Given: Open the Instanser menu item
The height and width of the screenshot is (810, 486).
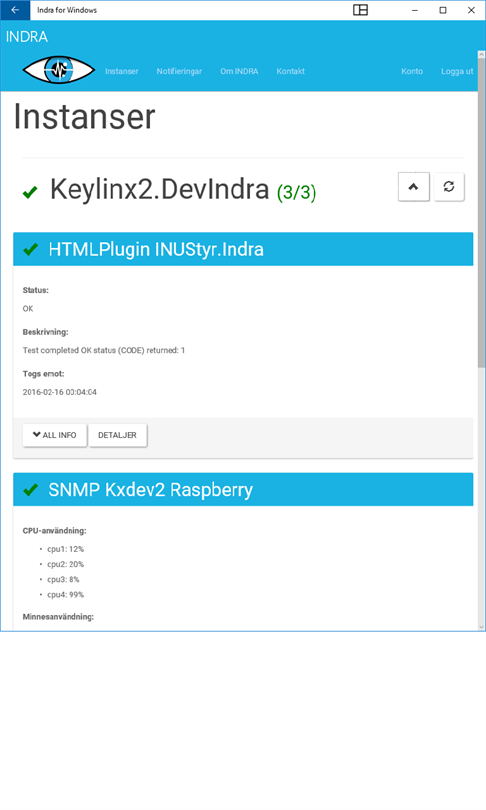Looking at the screenshot, I should (x=122, y=71).
